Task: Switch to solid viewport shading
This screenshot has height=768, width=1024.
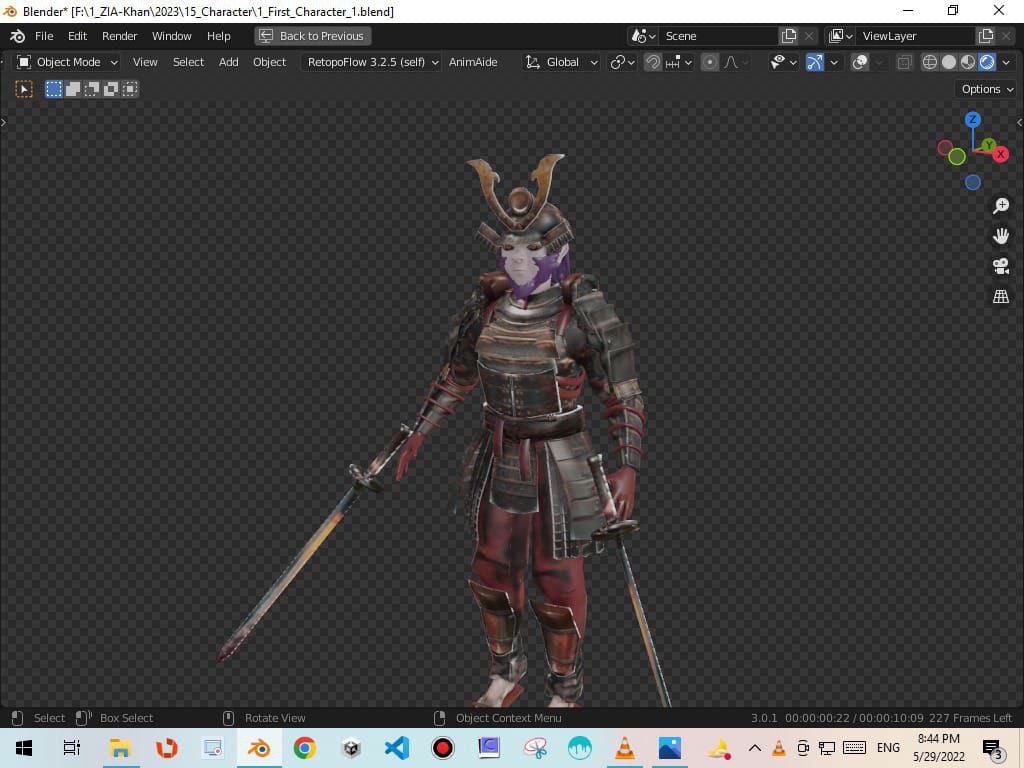Action: click(x=949, y=62)
